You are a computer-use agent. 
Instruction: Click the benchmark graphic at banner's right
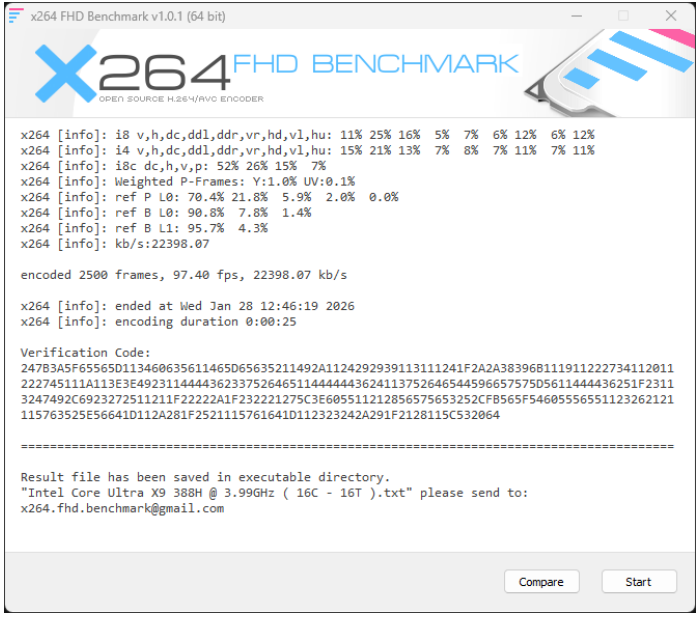pos(609,72)
